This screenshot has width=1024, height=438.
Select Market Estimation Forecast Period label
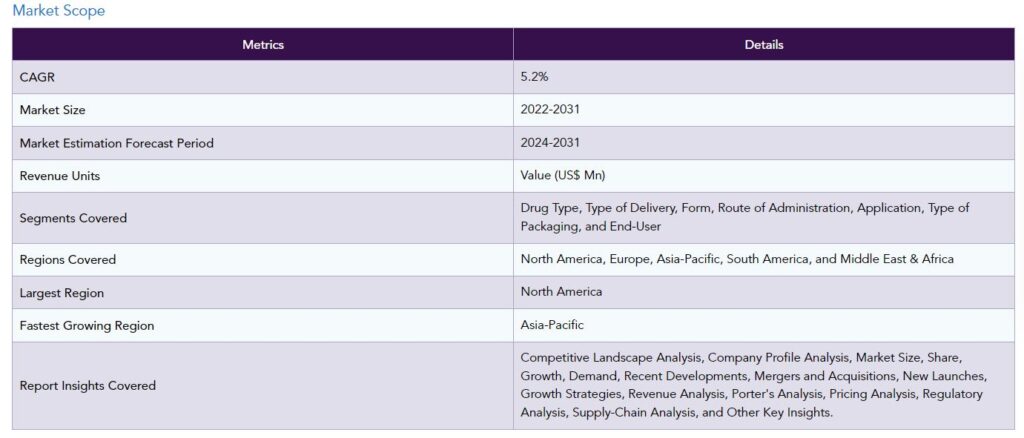click(116, 143)
